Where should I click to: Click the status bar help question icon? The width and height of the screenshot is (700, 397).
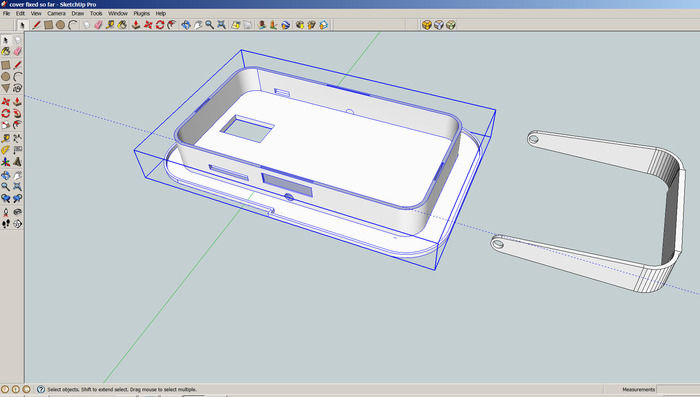[41, 389]
